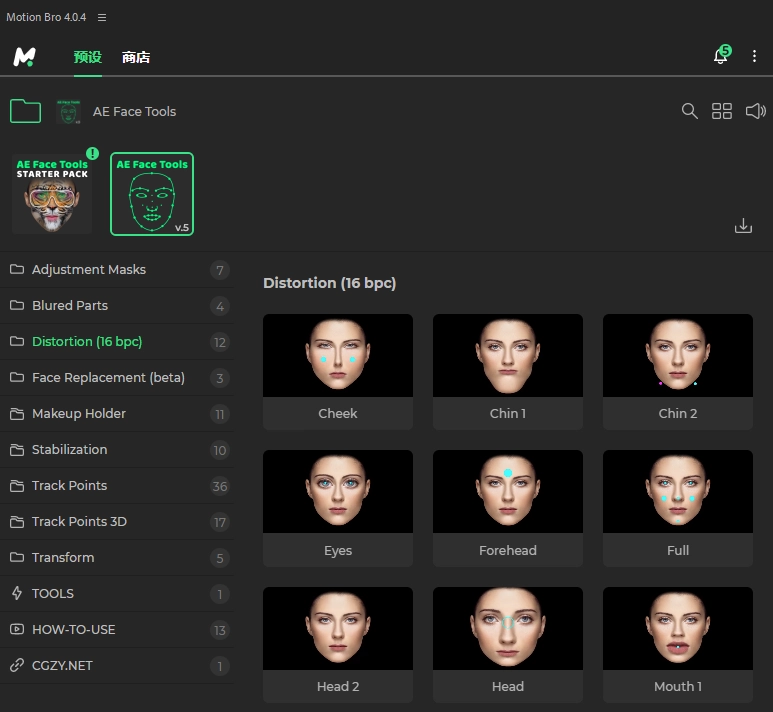Viewport: 773px width, 712px height.
Task: Click folder icon beside Transform
Action: [17, 557]
